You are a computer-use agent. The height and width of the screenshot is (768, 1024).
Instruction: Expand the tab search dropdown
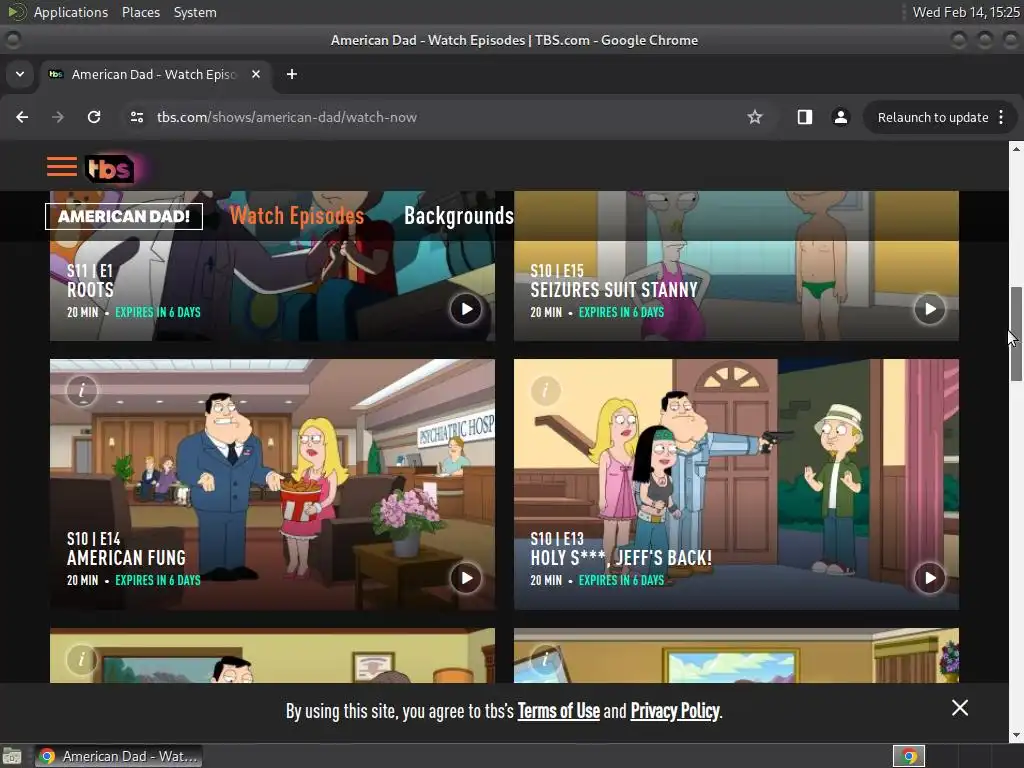tap(20, 74)
